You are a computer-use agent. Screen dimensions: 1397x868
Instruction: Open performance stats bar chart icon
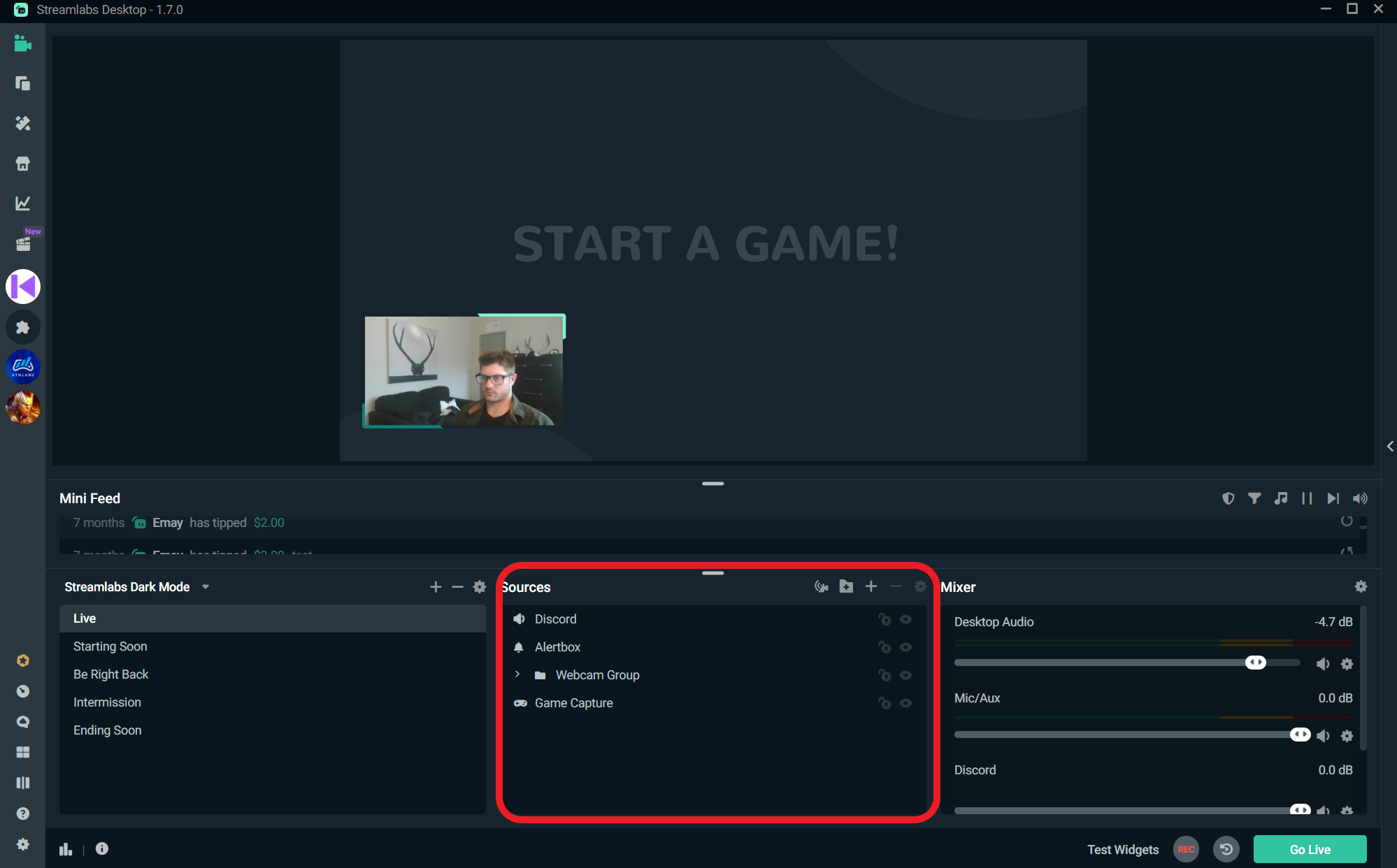[x=66, y=849]
